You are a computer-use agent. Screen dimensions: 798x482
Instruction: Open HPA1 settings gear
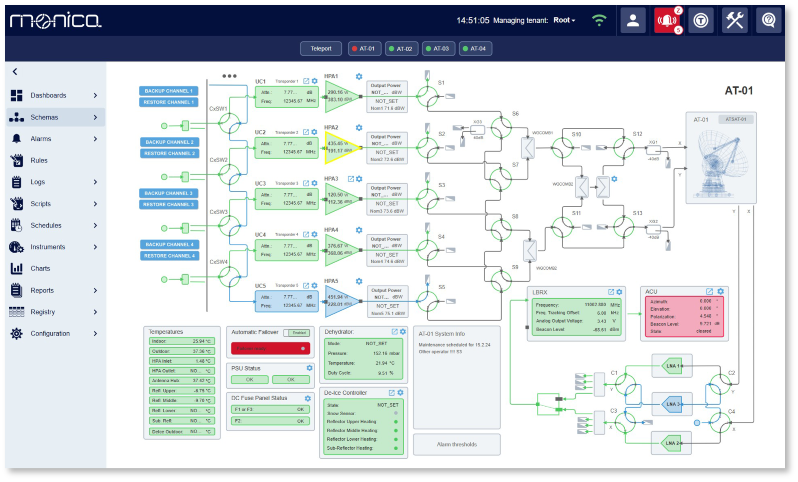[359, 76]
